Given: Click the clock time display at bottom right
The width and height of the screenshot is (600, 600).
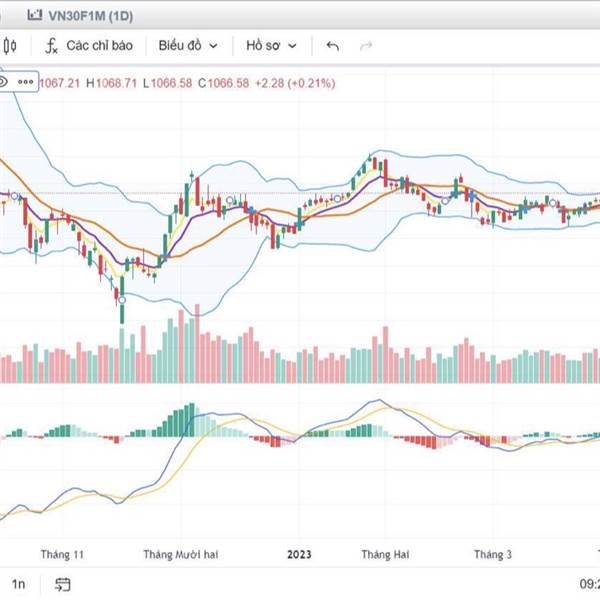Looking at the screenshot, I should pyautogui.click(x=588, y=584).
